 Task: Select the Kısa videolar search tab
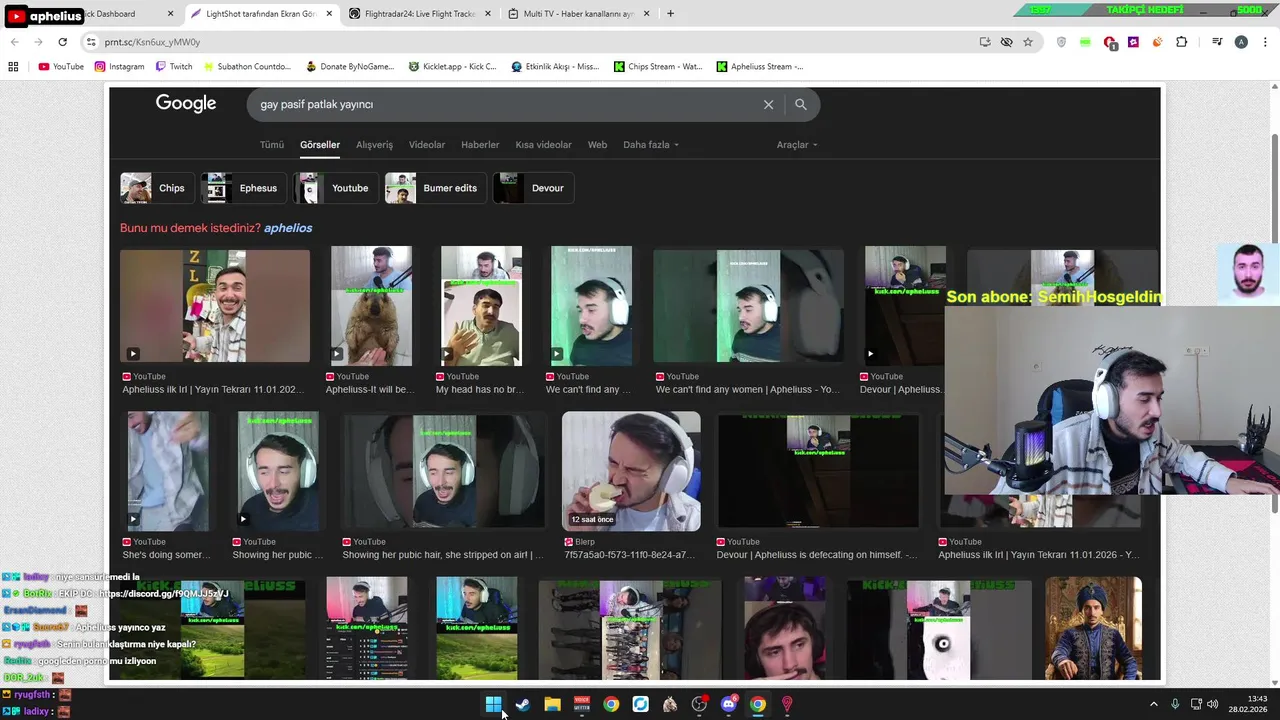(543, 145)
